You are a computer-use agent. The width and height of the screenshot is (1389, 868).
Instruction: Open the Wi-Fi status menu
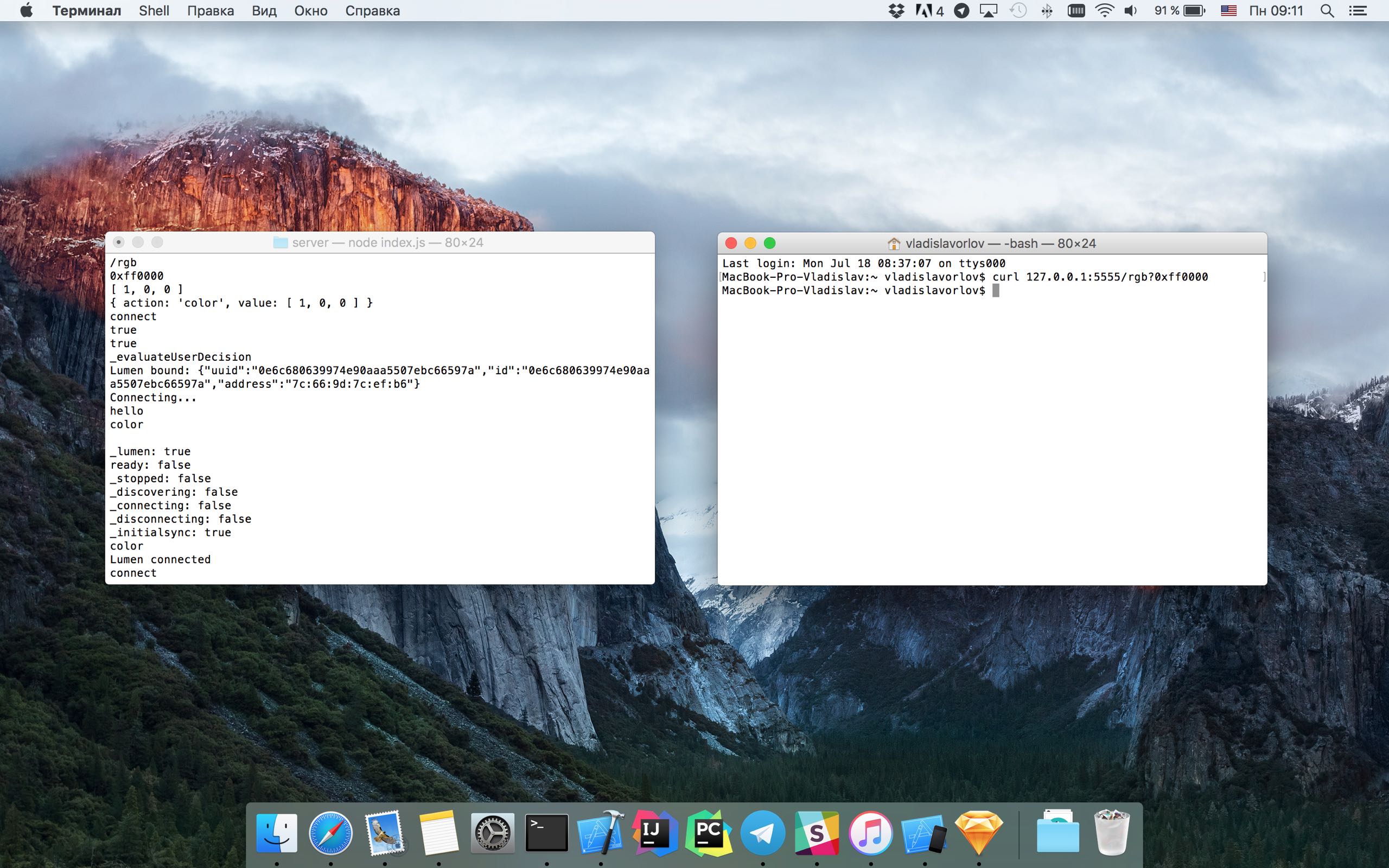[1104, 10]
